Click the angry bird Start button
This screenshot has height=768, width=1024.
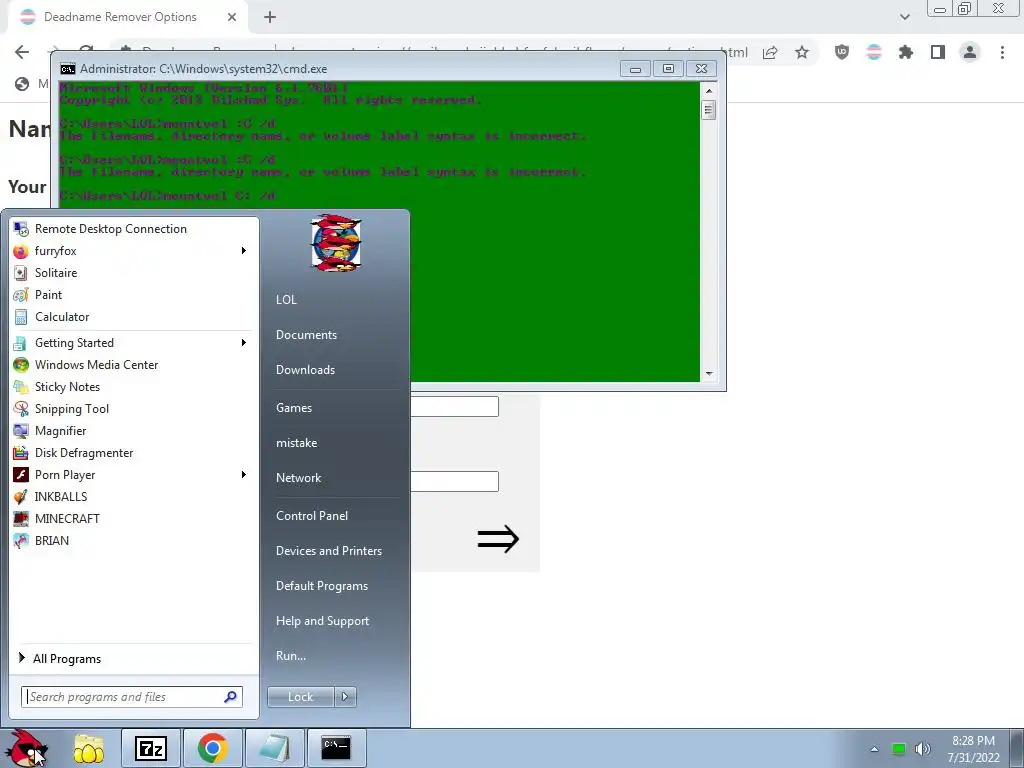[x=26, y=748]
